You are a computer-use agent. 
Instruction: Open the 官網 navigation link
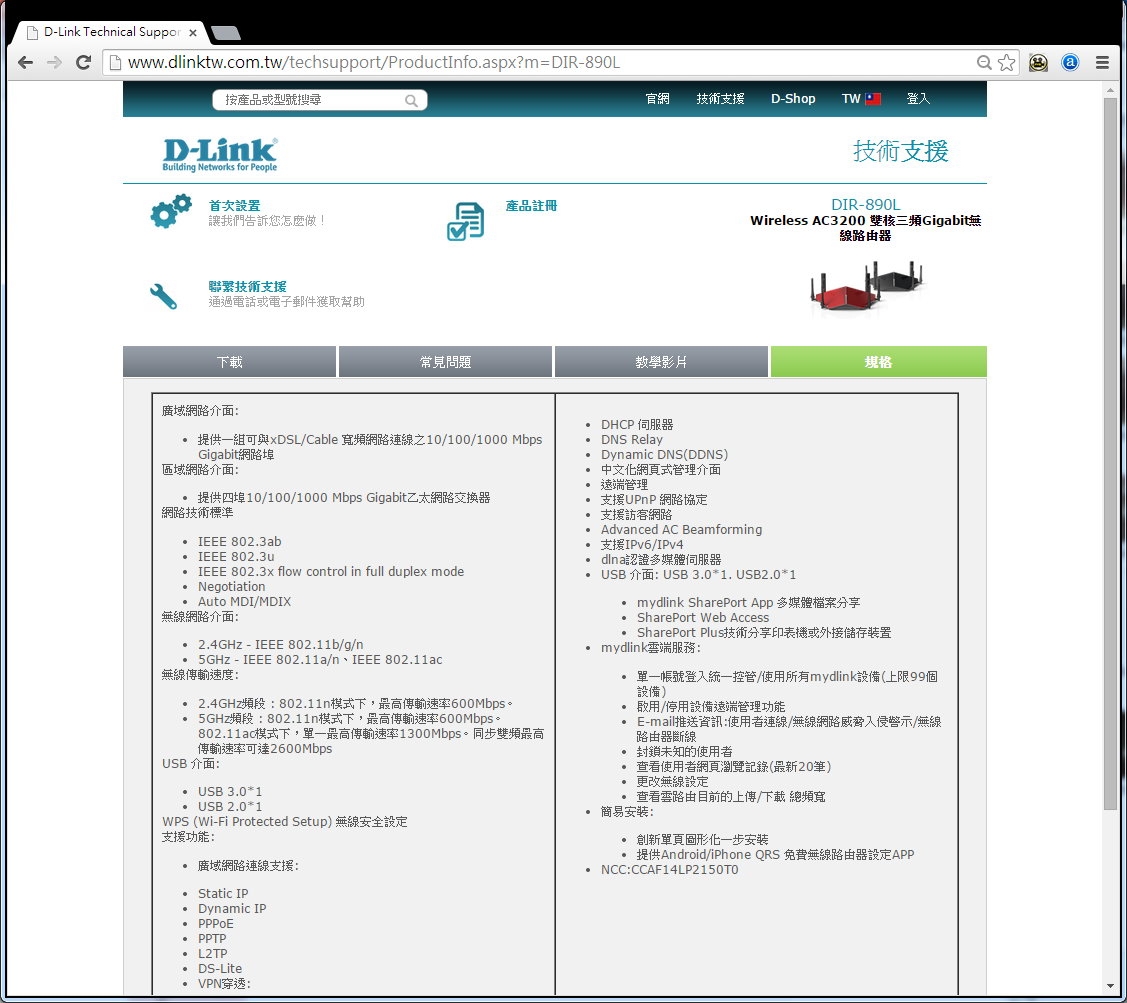point(658,99)
